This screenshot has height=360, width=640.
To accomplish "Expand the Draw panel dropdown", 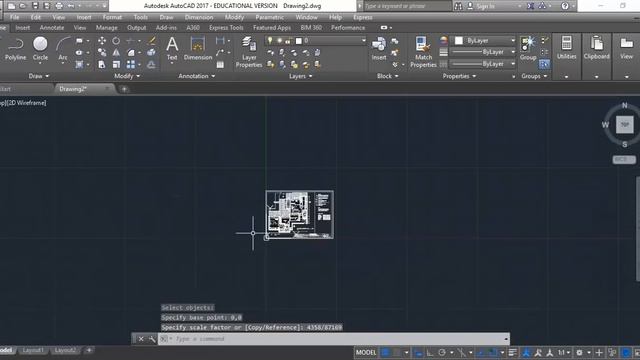I will click(39, 76).
